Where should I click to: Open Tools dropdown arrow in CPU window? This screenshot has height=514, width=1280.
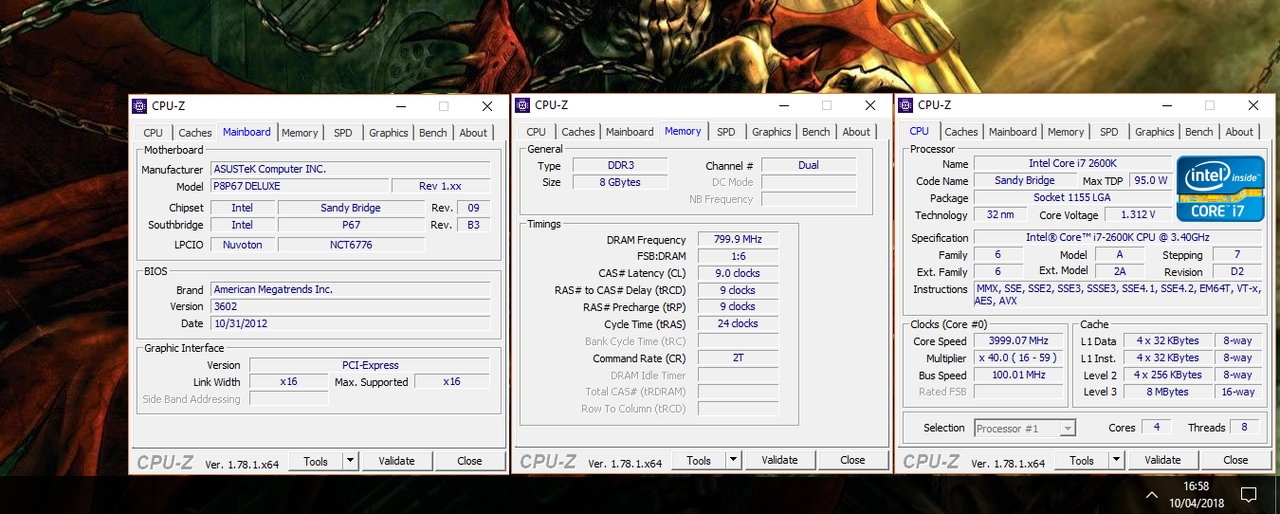click(x=1116, y=461)
